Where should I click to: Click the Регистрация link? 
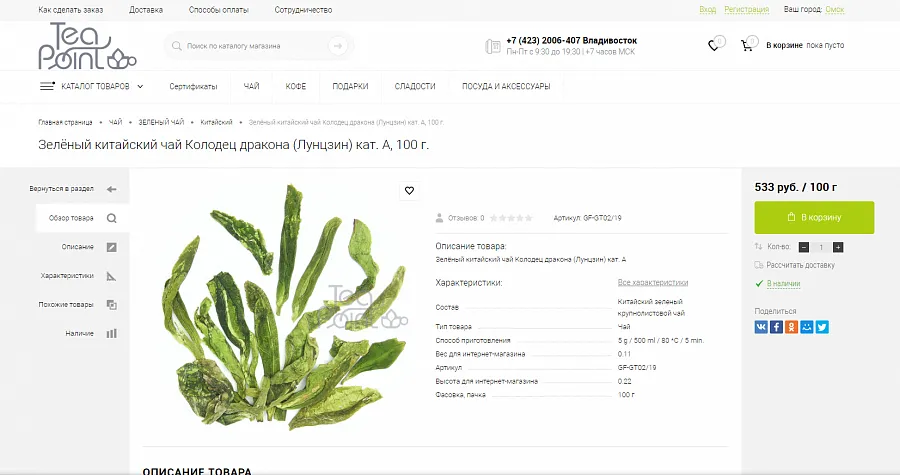746,10
